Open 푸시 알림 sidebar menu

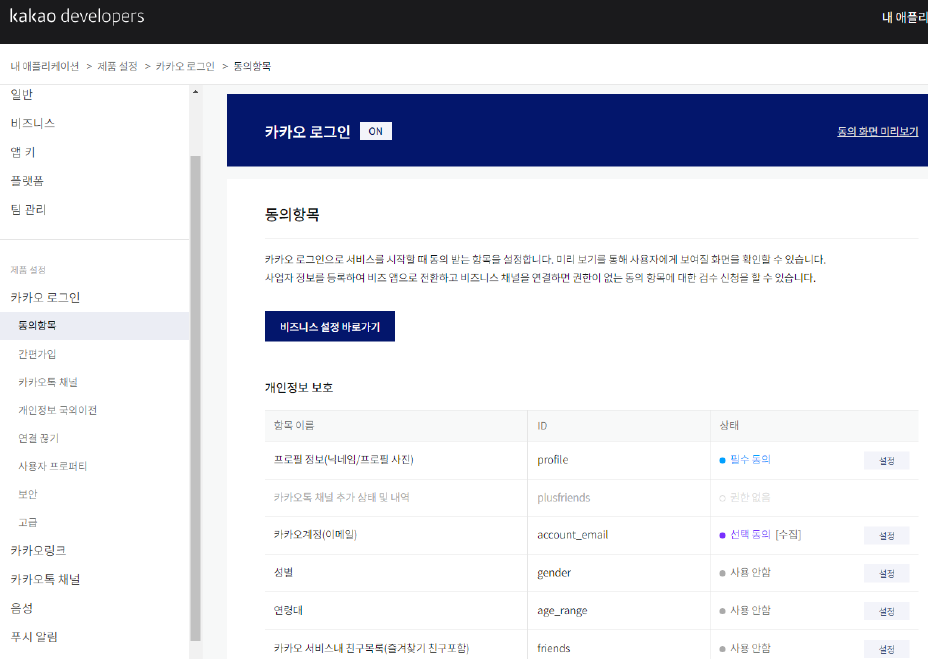coord(34,637)
